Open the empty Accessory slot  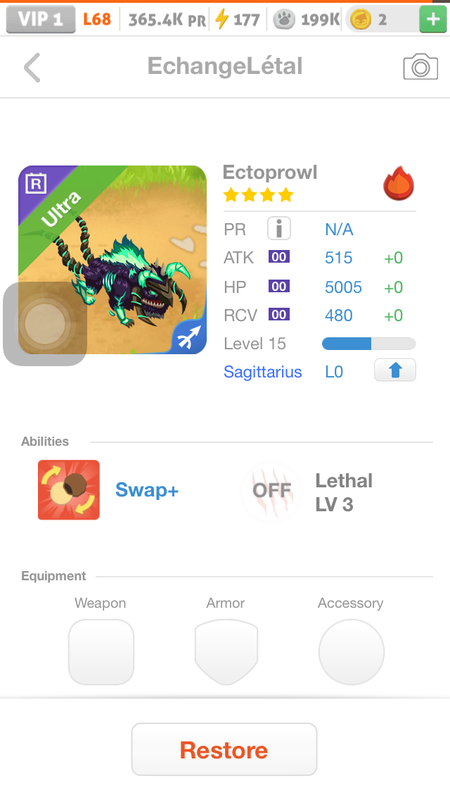pyautogui.click(x=351, y=652)
